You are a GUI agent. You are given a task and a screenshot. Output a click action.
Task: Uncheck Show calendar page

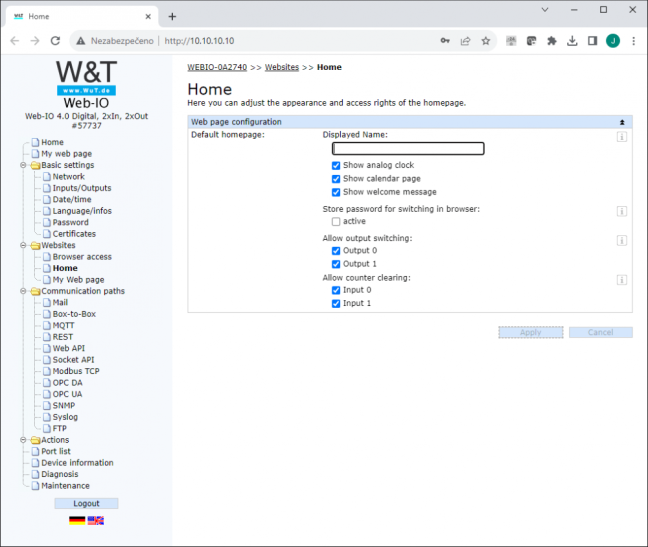336,179
